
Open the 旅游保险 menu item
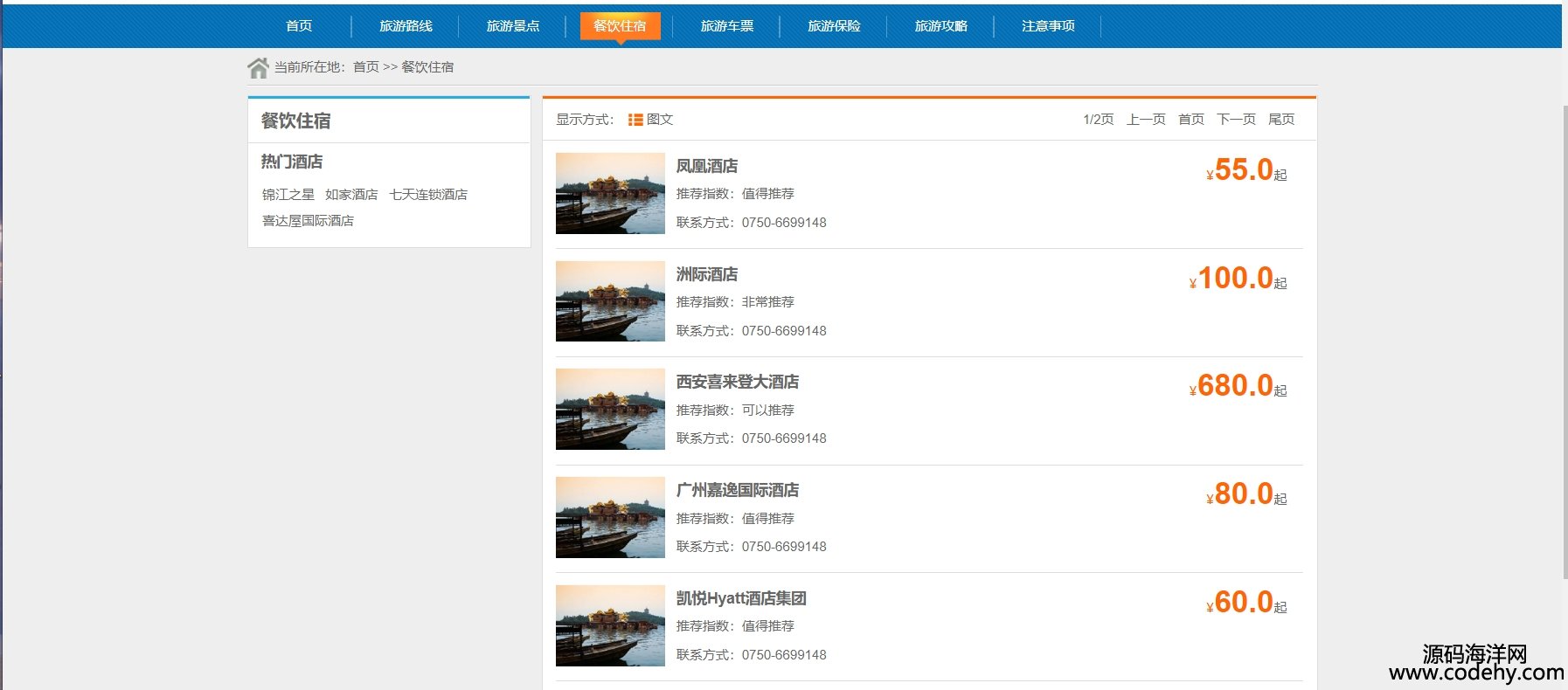click(834, 26)
